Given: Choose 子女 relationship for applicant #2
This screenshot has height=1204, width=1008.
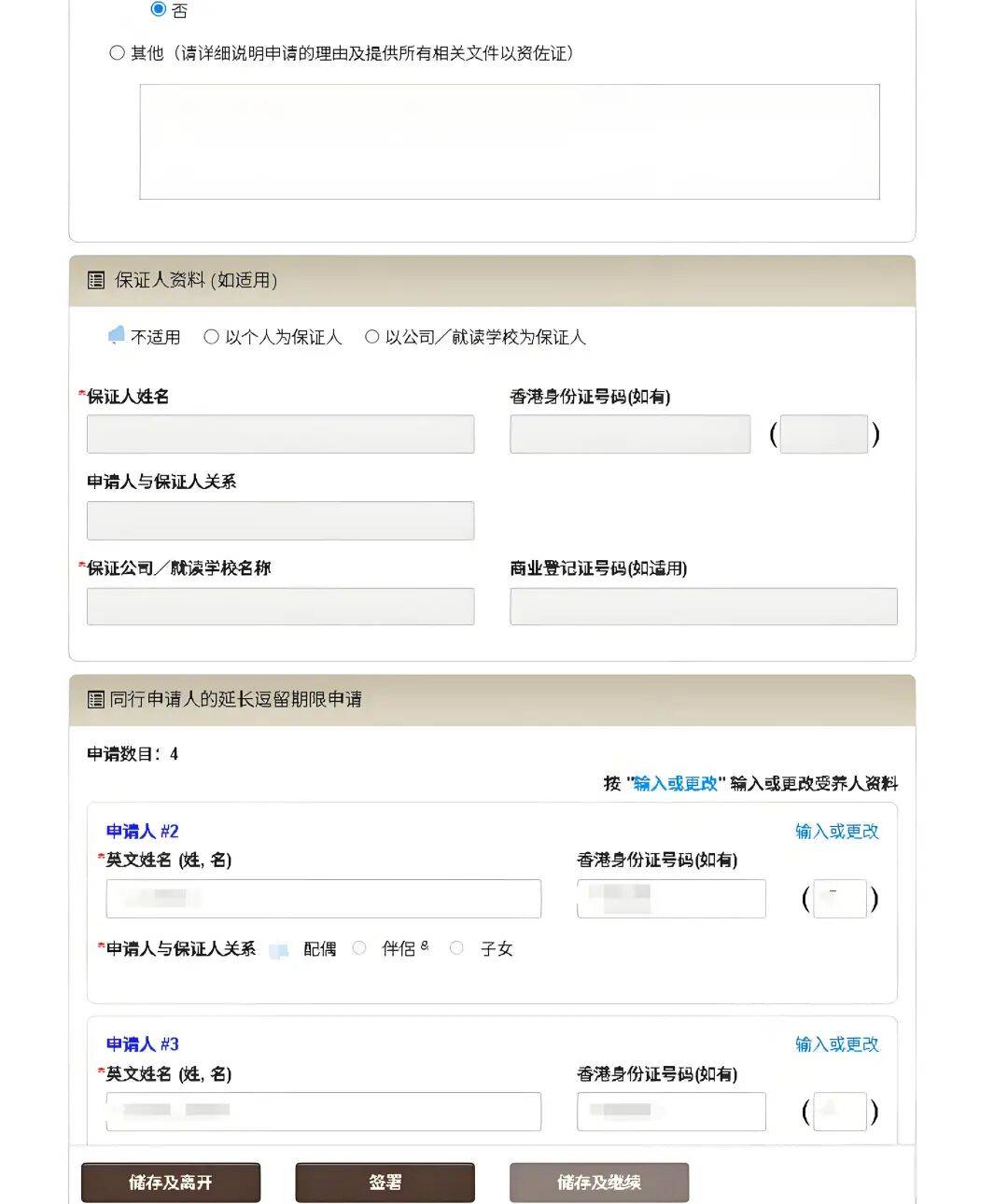Looking at the screenshot, I should [x=456, y=948].
